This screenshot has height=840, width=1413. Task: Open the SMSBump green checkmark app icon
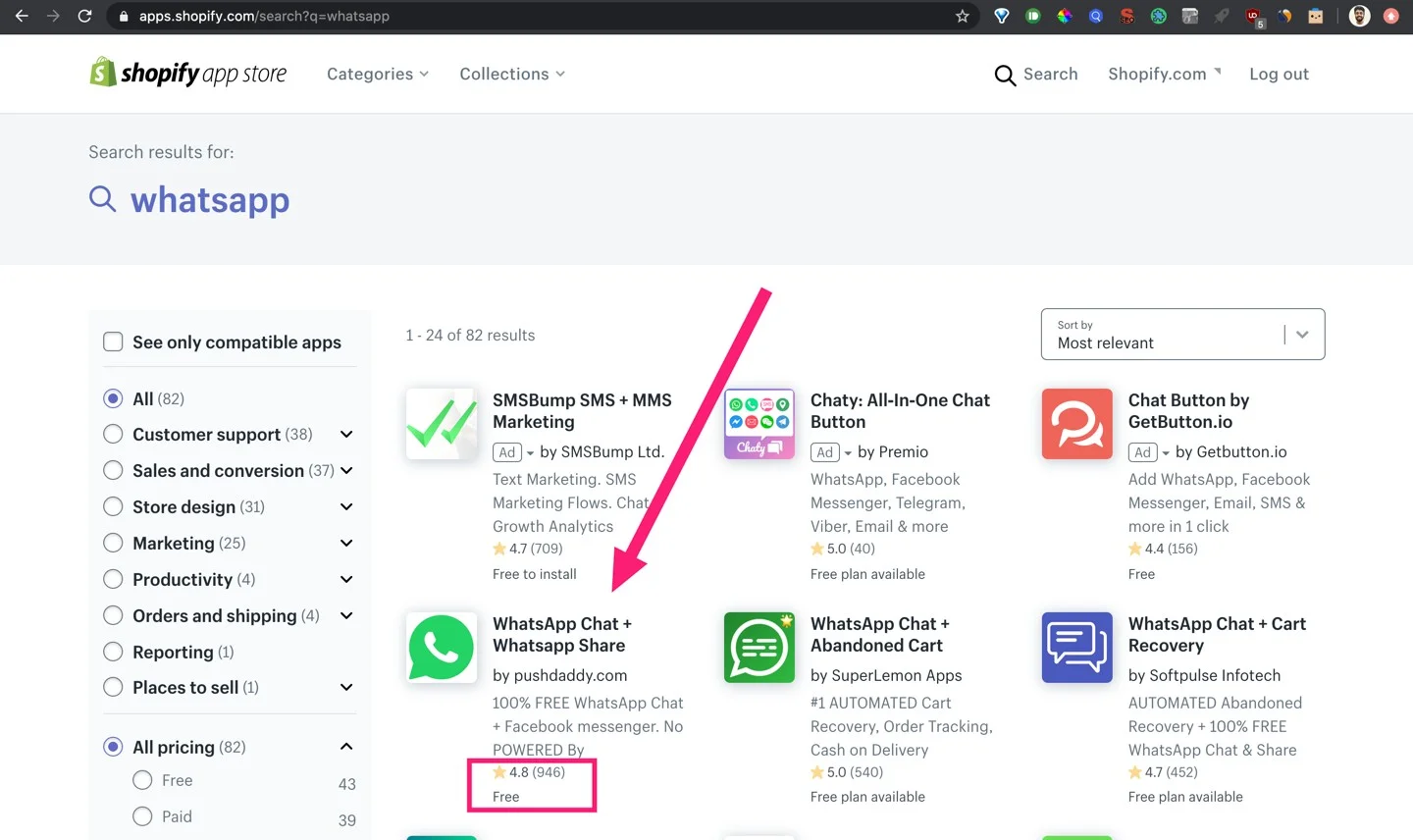pos(442,424)
